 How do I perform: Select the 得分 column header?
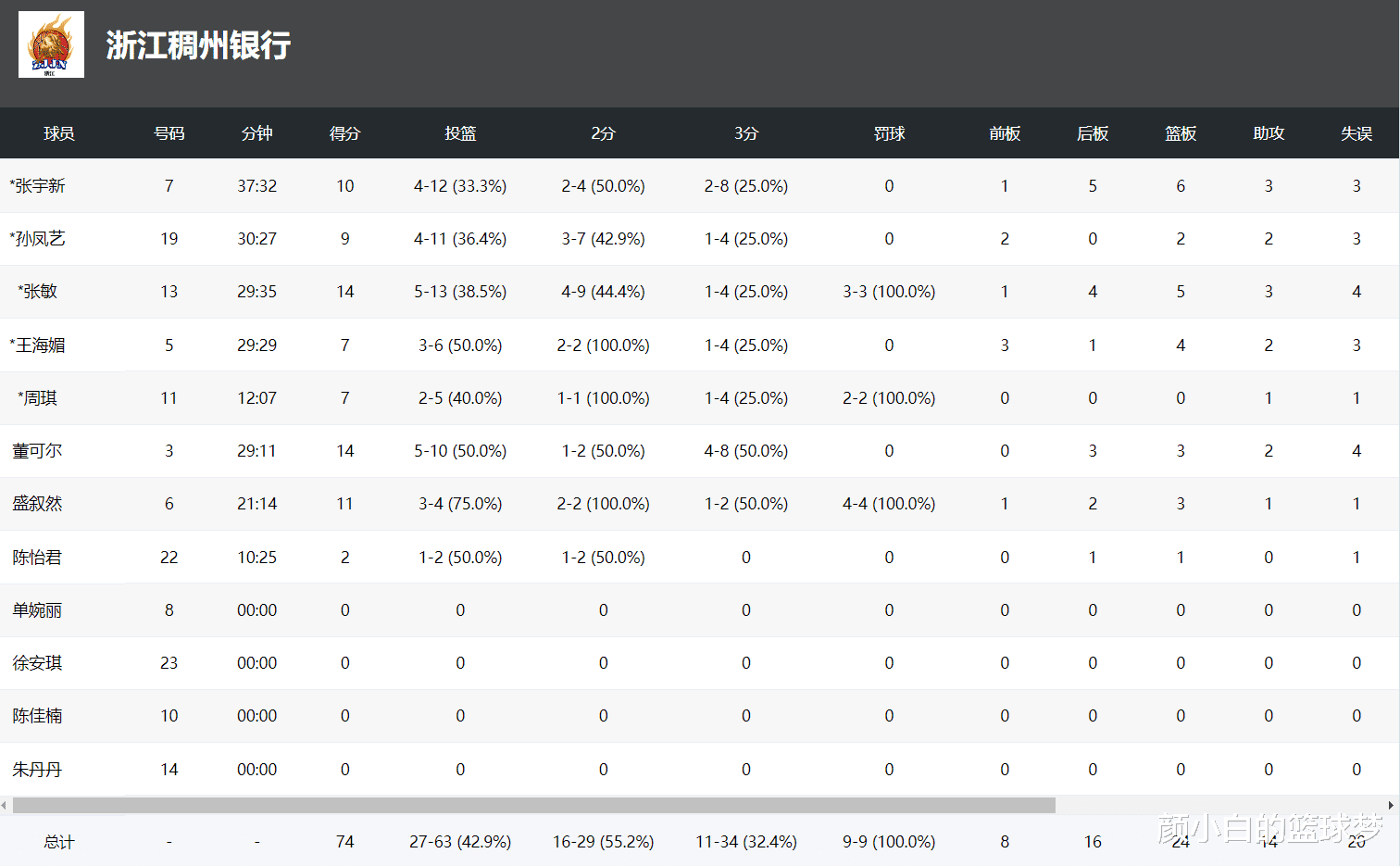pyautogui.click(x=344, y=133)
